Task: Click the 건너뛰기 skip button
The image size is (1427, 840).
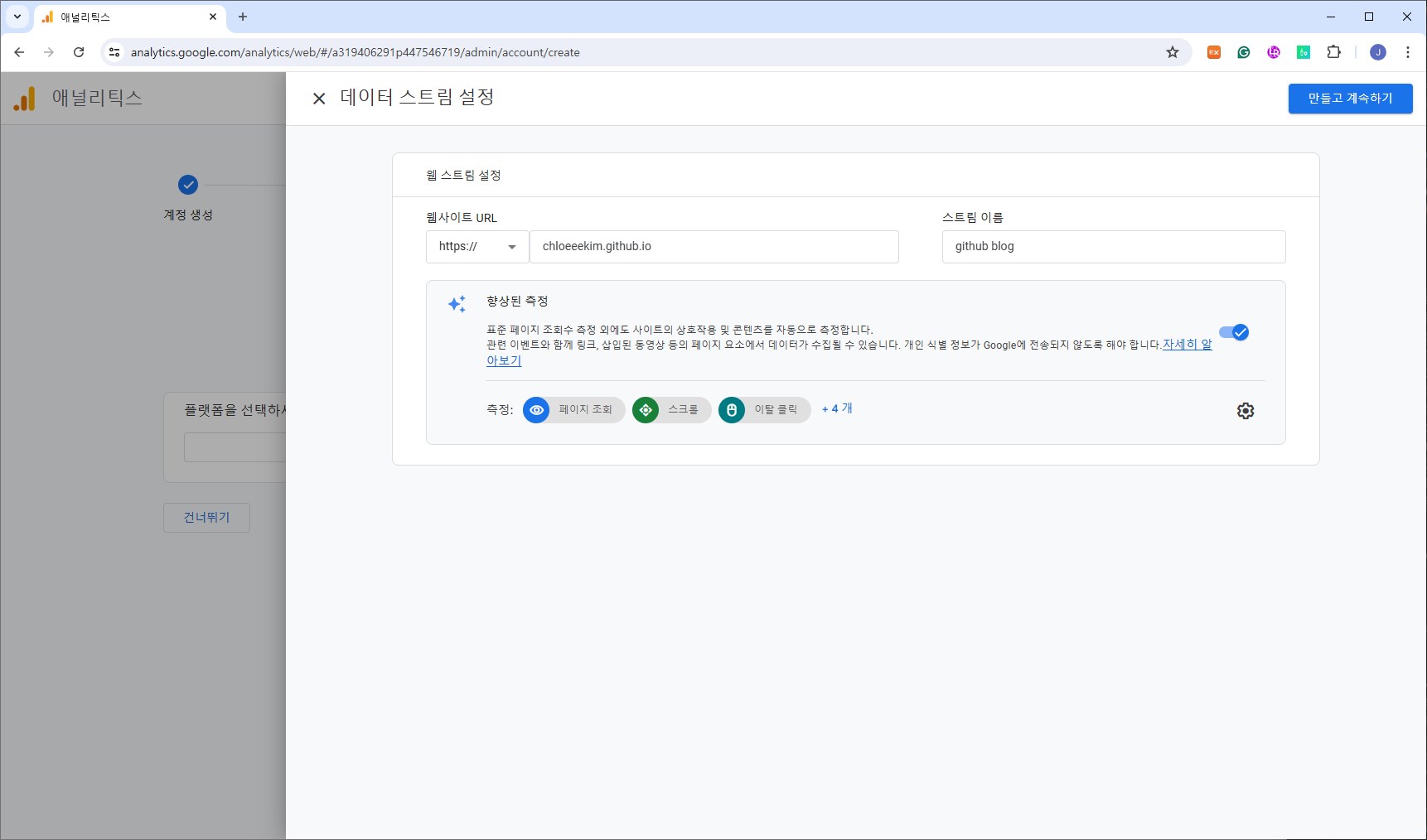Action: point(206,518)
